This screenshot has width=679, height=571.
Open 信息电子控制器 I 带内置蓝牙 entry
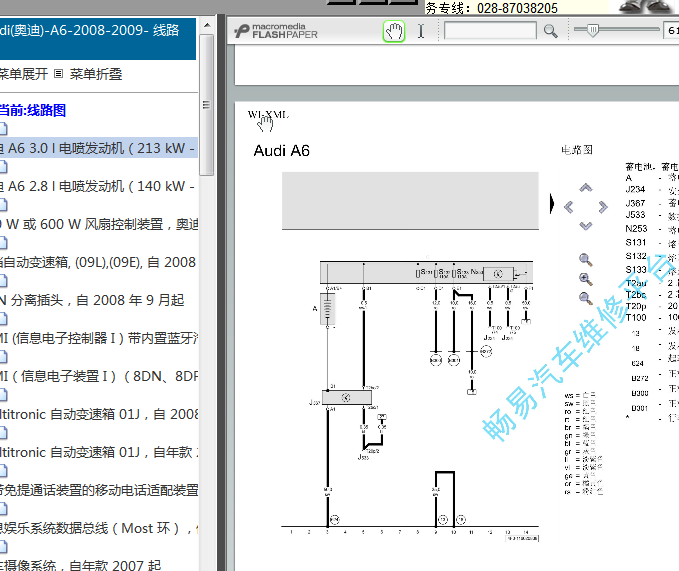pos(99,338)
